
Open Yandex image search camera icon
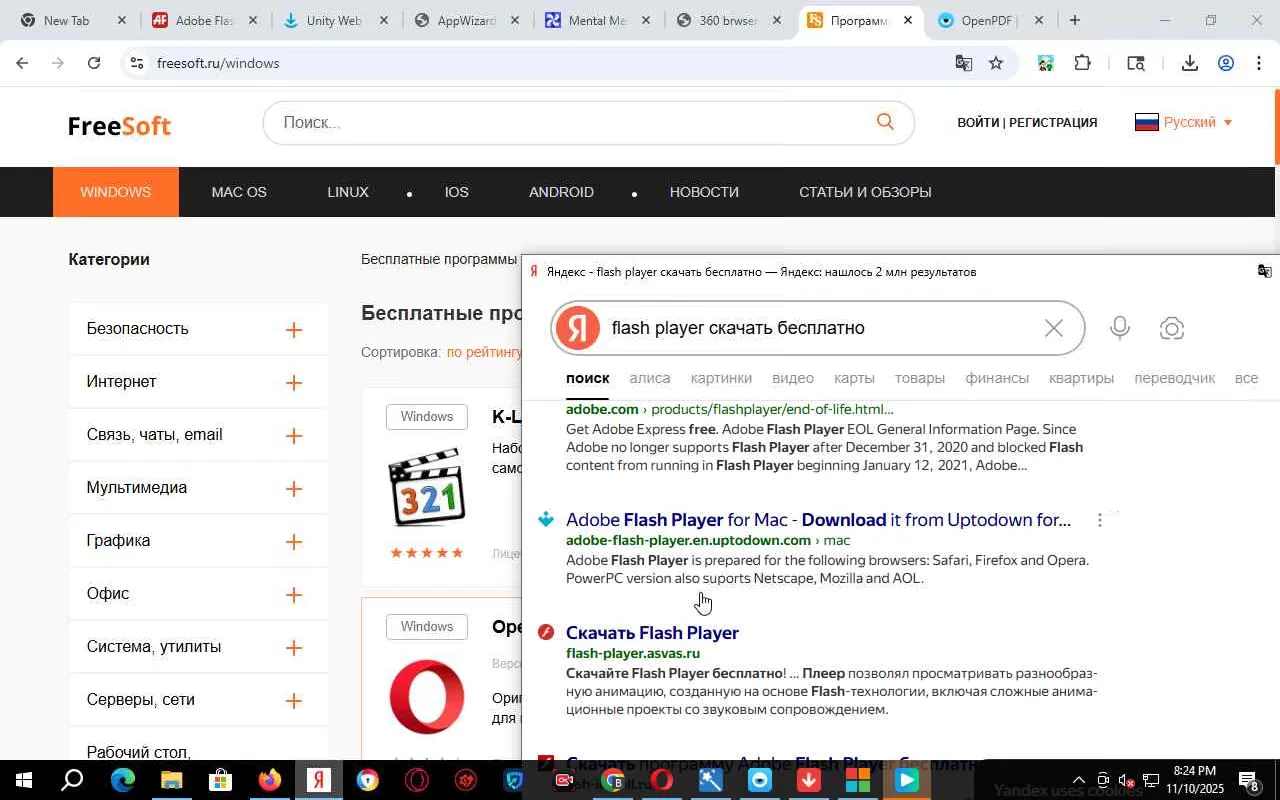(1172, 328)
